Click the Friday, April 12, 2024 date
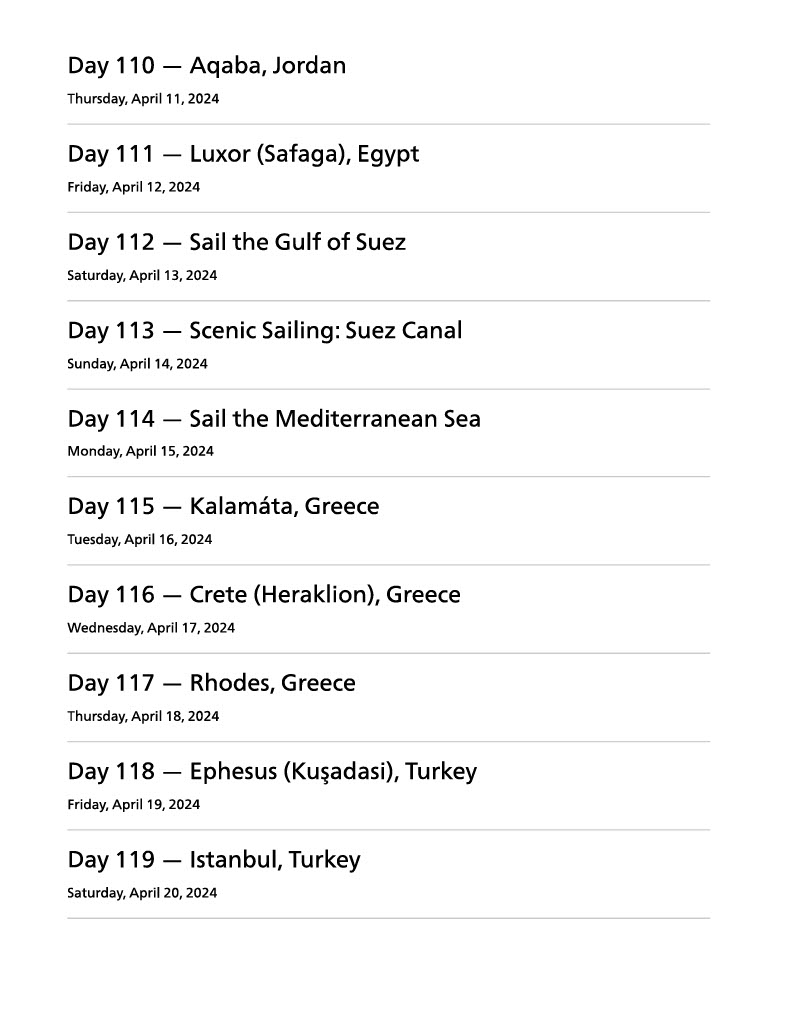 click(133, 187)
